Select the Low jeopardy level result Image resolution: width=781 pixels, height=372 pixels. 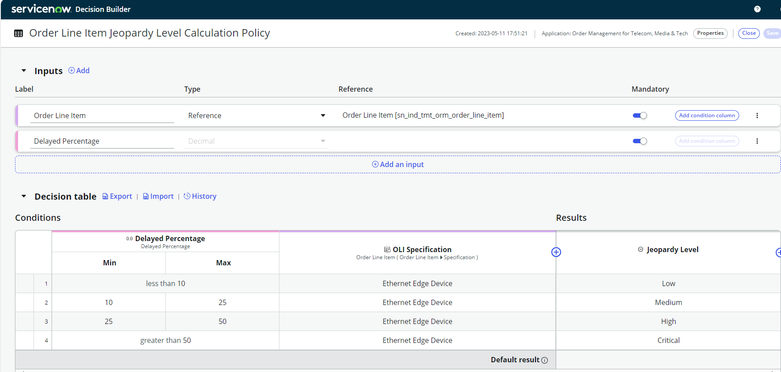[668, 283]
